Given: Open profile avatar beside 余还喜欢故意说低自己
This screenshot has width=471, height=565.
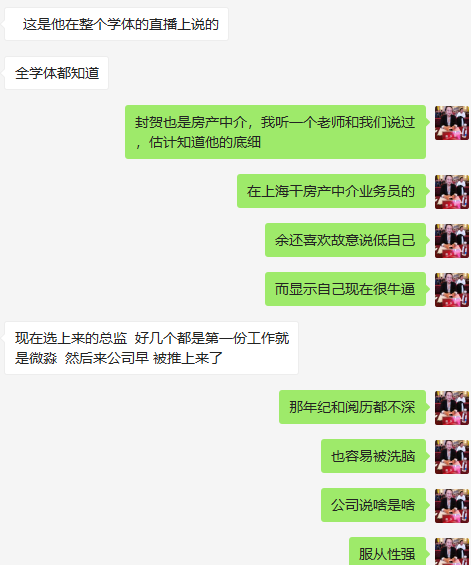Looking at the screenshot, I should pos(452,241).
